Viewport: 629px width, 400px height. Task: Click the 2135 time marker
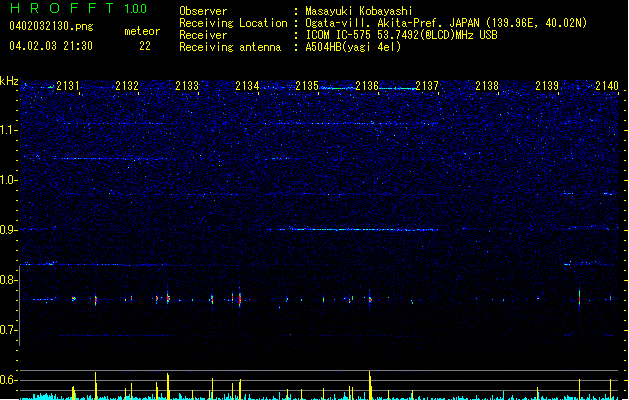(x=307, y=85)
